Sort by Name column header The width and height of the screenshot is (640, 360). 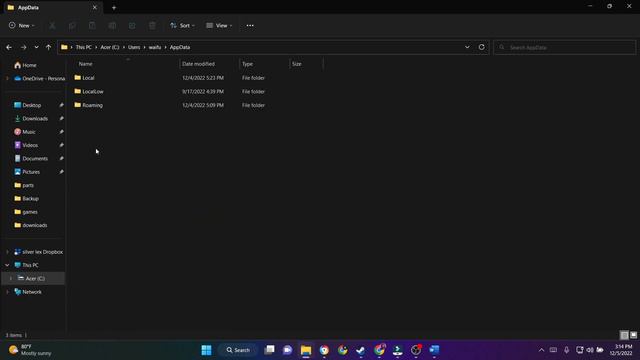(85, 64)
